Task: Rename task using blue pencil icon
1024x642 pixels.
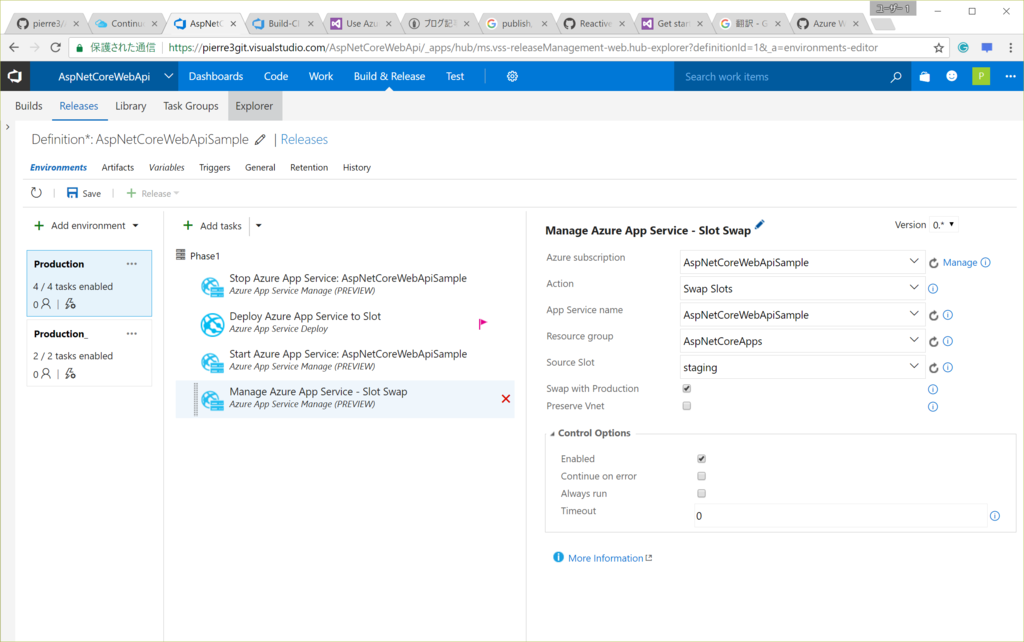Action: [759, 225]
